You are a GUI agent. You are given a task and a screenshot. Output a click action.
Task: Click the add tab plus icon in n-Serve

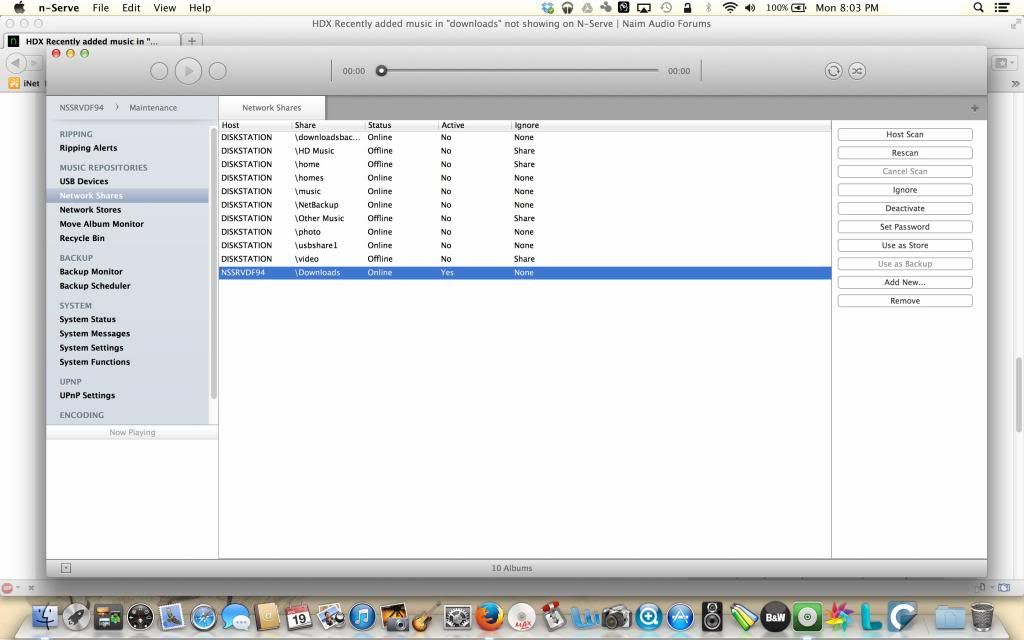[974, 108]
